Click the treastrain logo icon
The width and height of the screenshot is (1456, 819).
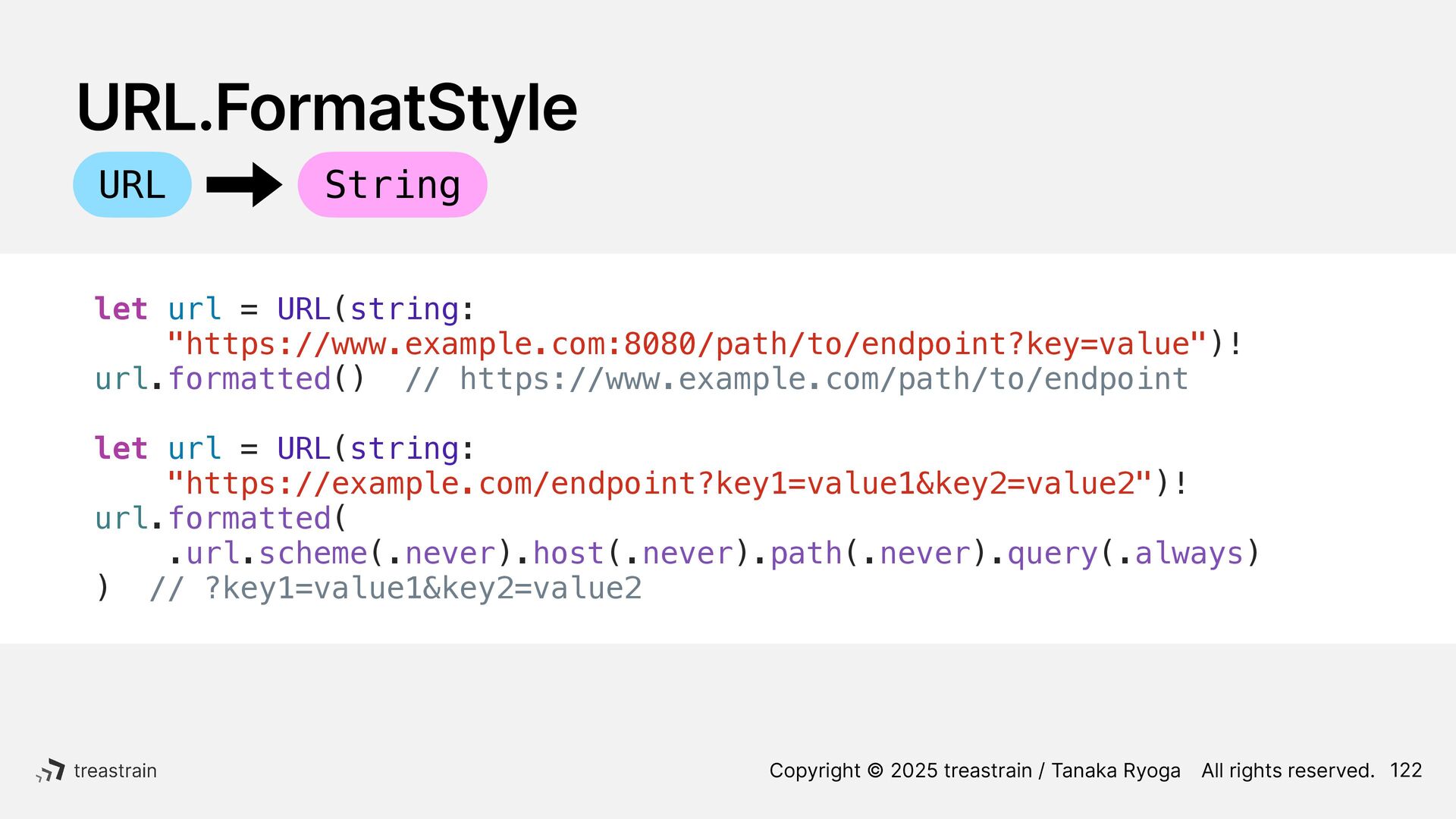[50, 770]
